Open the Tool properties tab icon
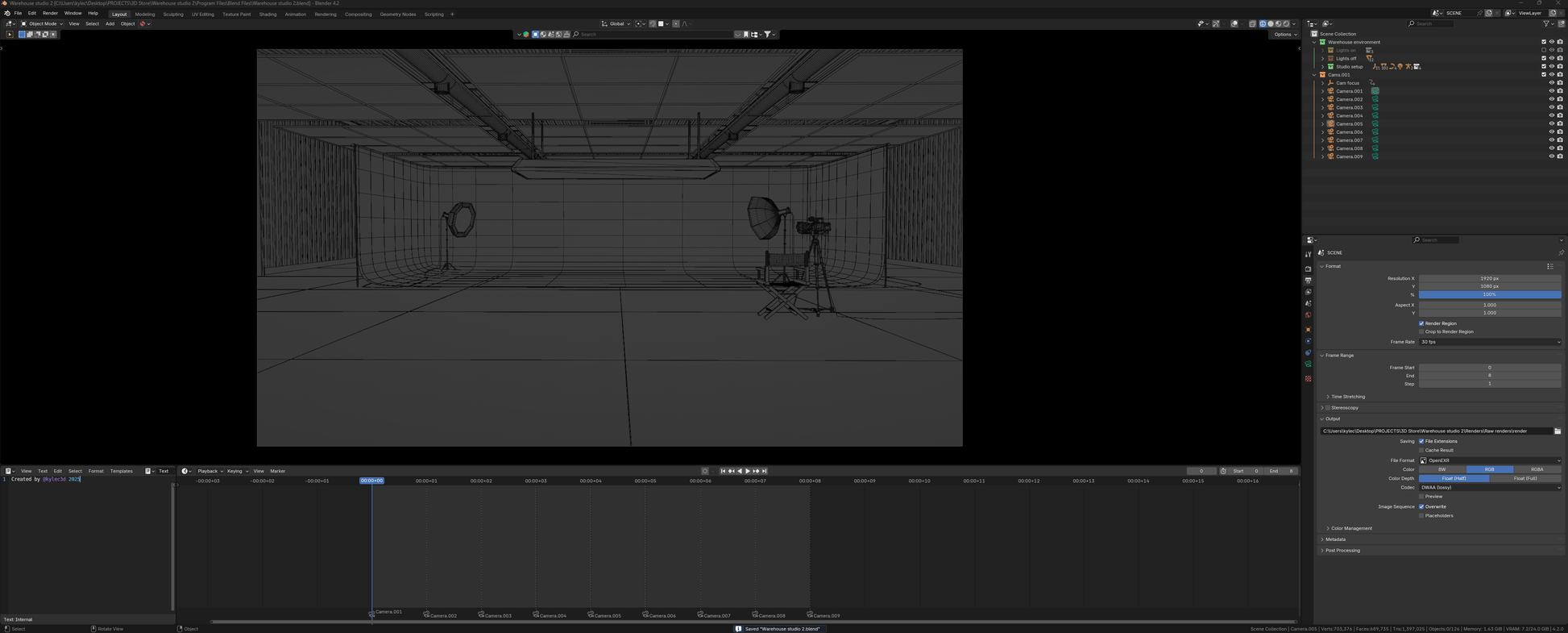 pyautogui.click(x=1308, y=255)
